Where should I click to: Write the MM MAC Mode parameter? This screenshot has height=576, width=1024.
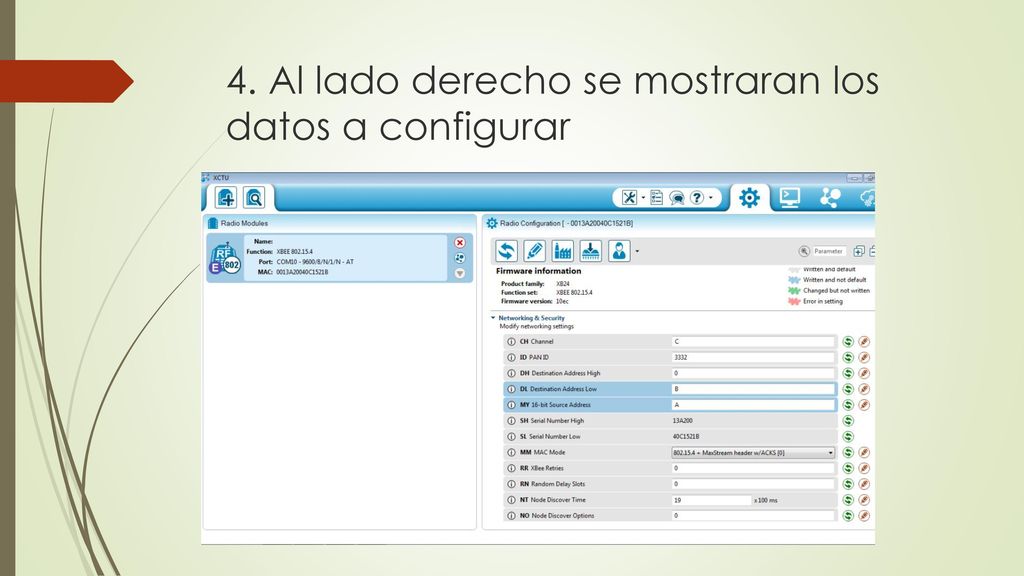[x=864, y=452]
